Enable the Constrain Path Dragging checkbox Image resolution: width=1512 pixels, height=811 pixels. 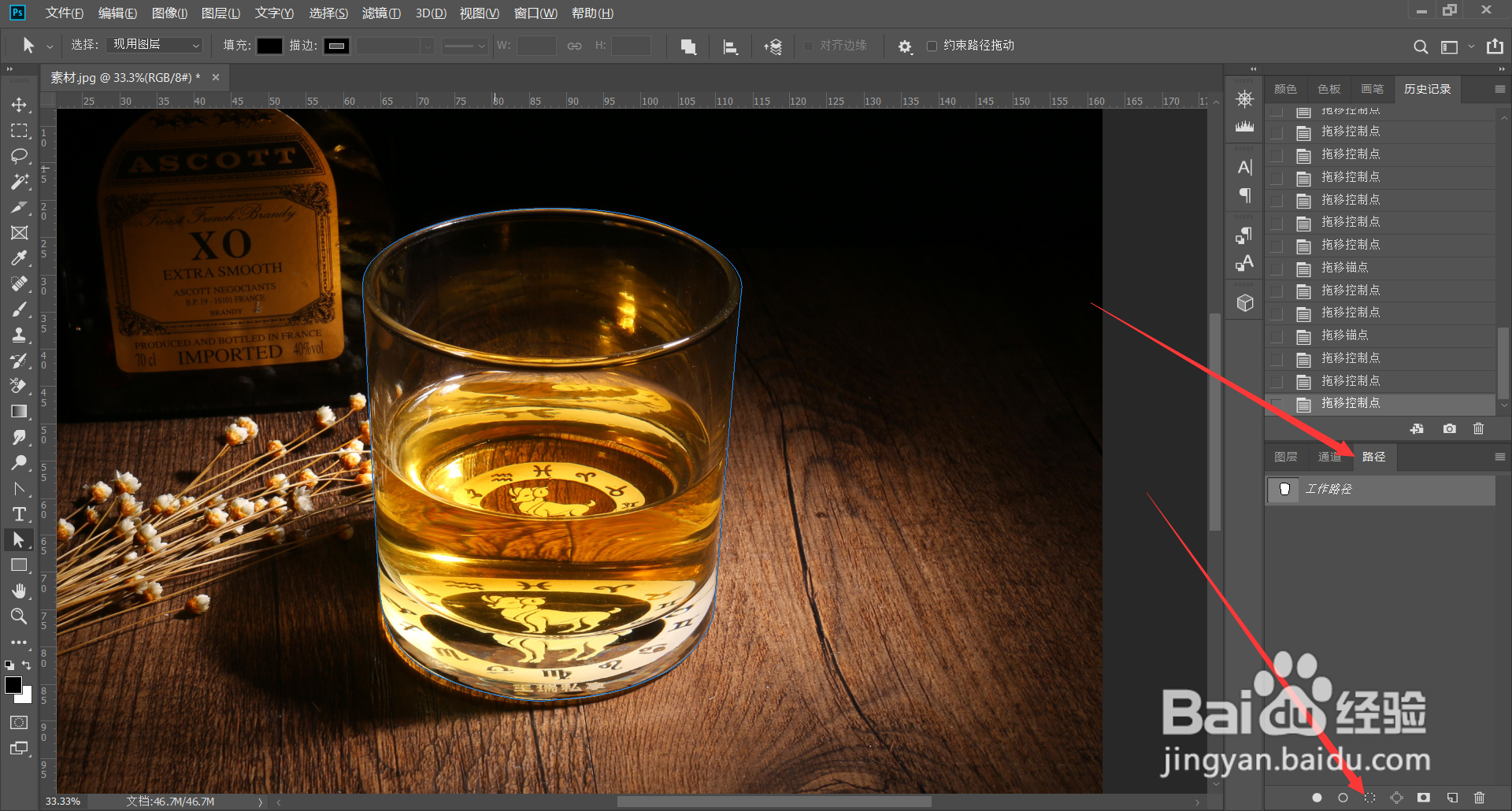pyautogui.click(x=932, y=46)
